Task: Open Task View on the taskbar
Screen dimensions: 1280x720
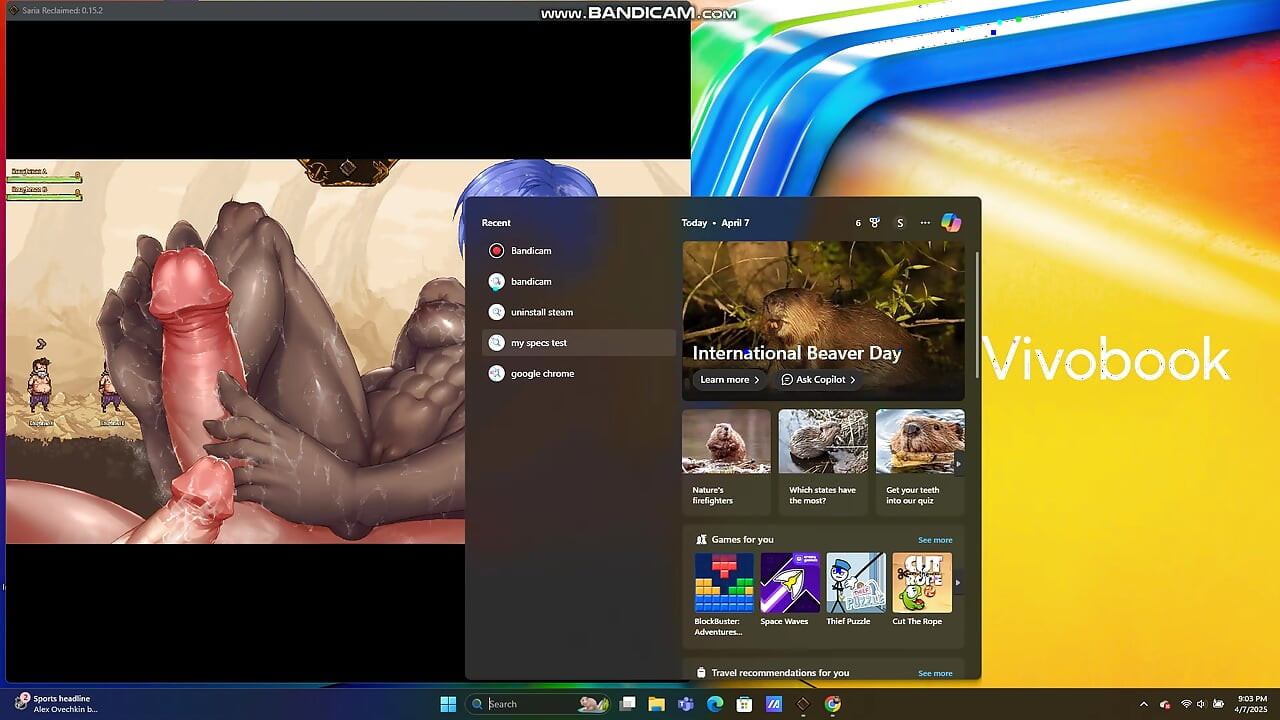Action: (x=628, y=704)
